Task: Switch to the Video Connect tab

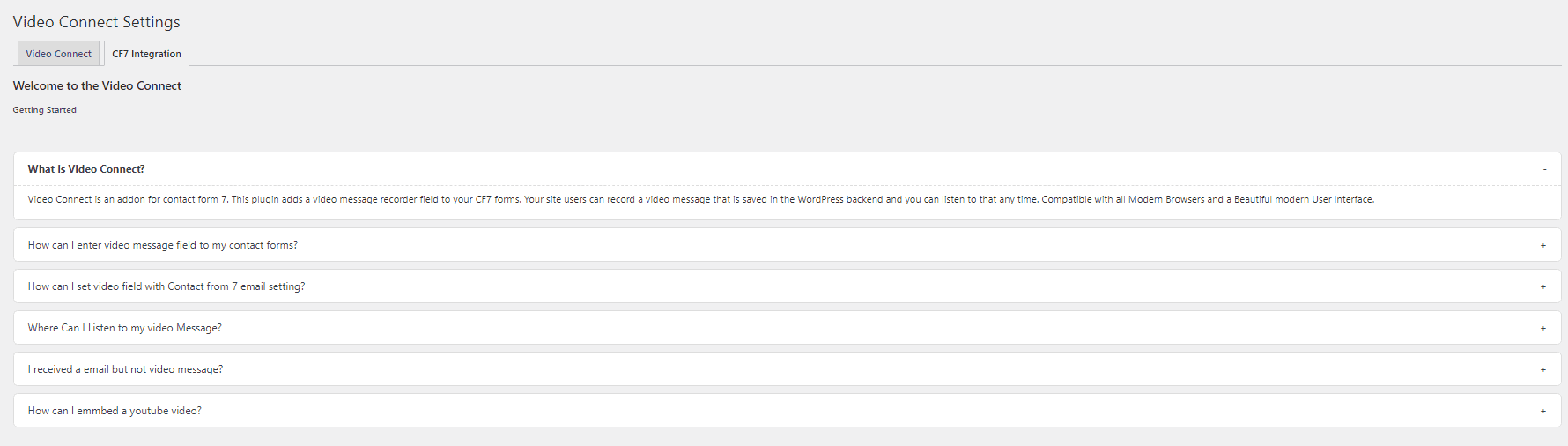Action: pyautogui.click(x=58, y=54)
